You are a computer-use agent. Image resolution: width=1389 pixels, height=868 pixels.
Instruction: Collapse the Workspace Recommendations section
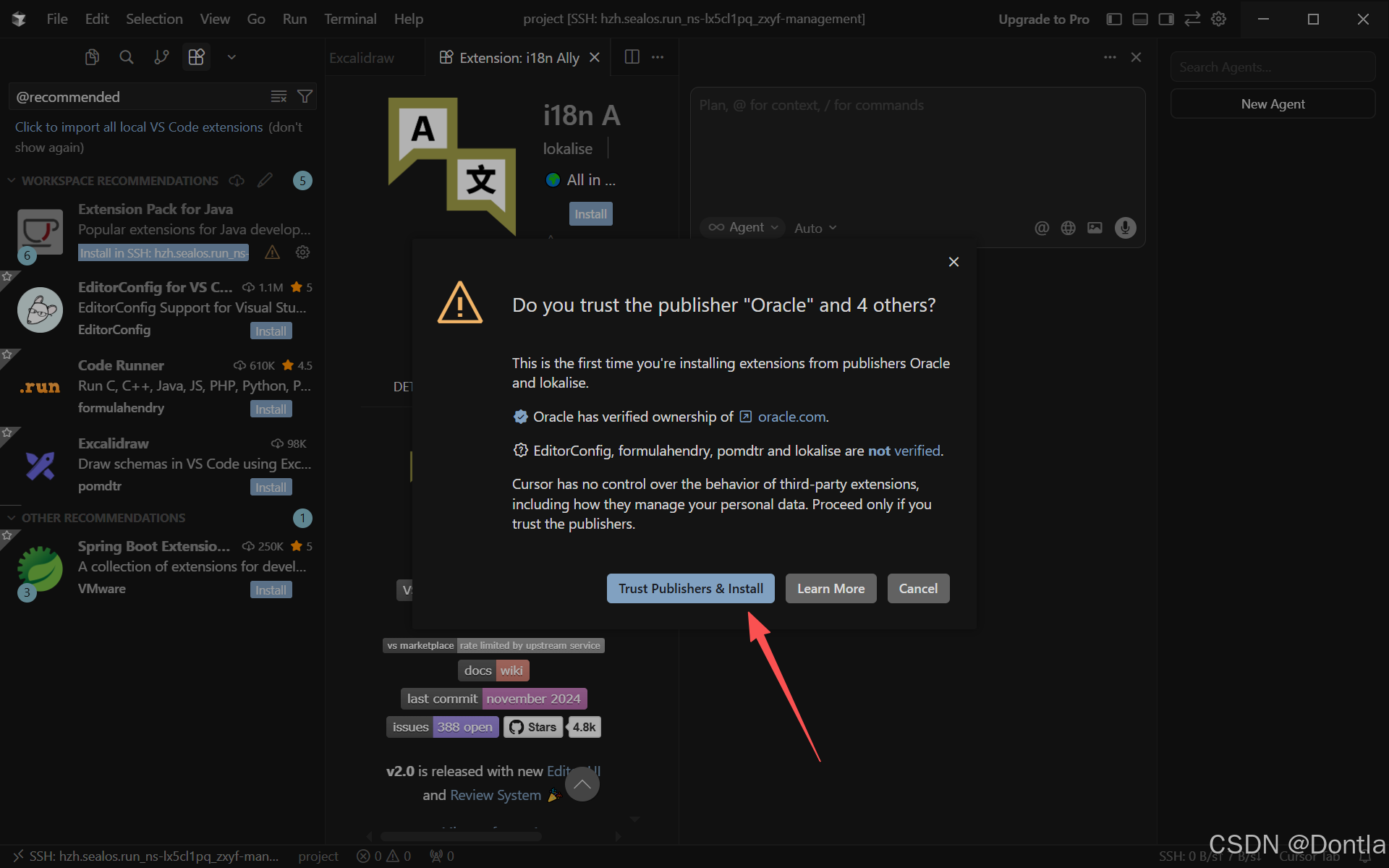tap(12, 180)
